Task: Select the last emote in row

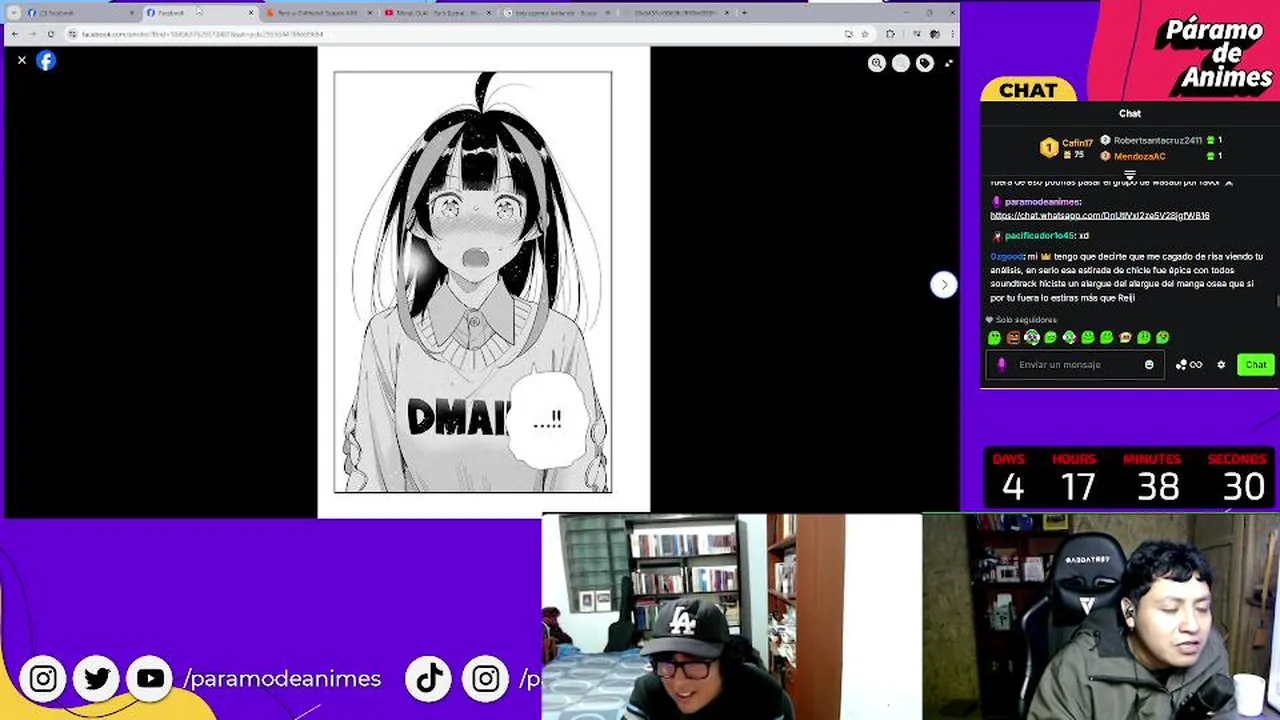Action: pos(1163,338)
